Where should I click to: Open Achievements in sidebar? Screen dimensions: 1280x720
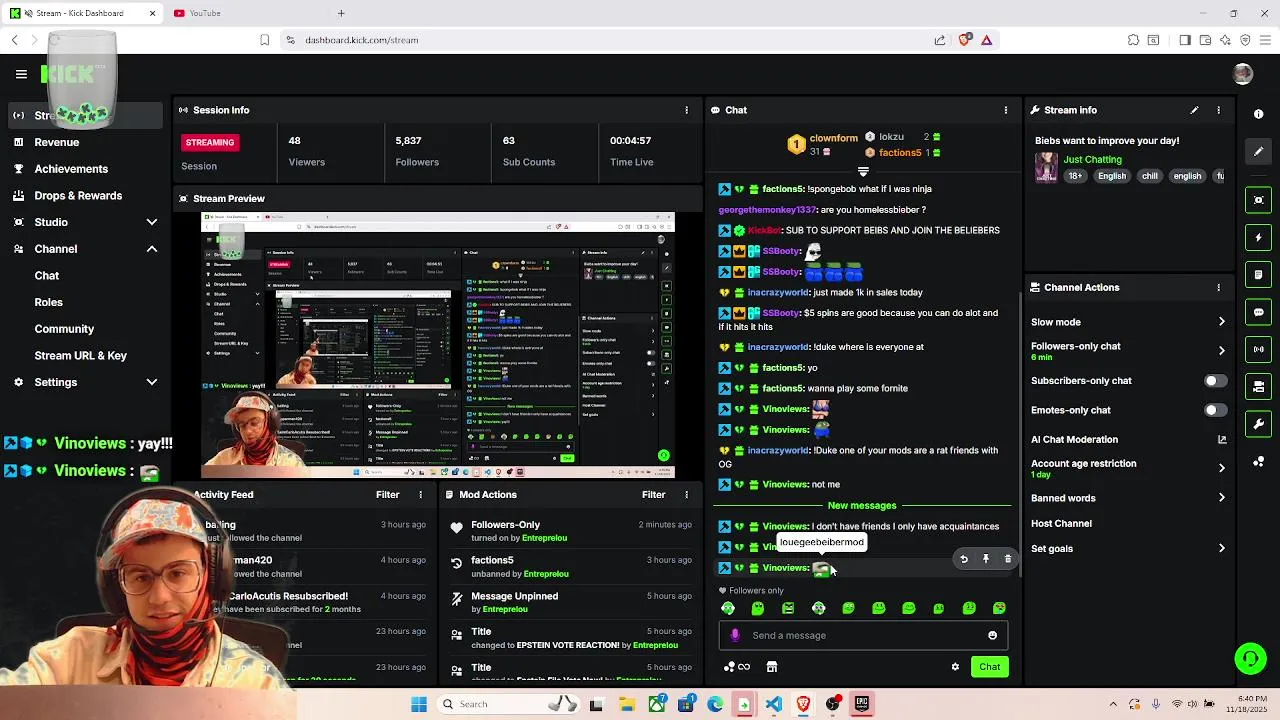71,169
